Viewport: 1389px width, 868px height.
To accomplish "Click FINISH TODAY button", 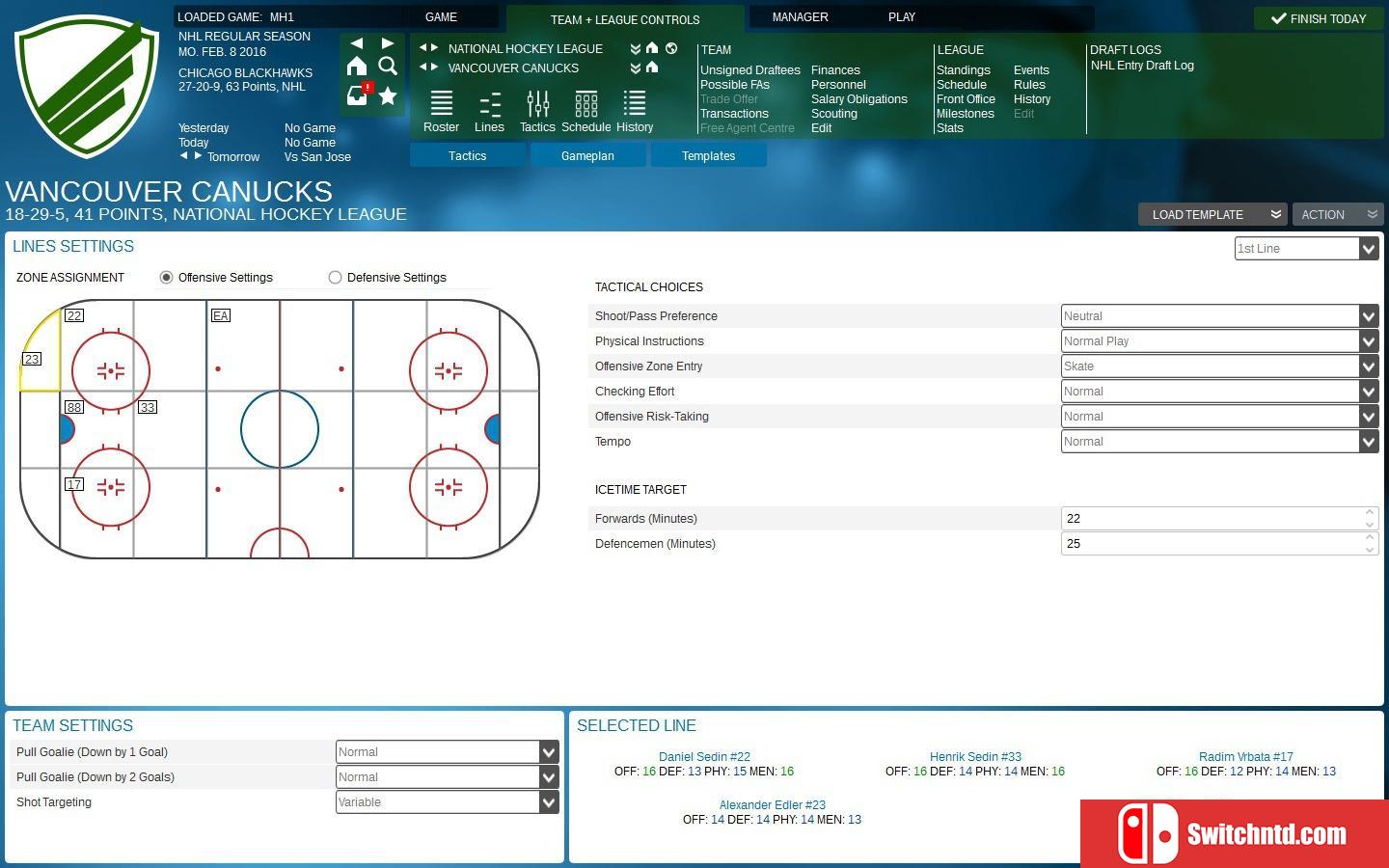I will (1319, 18).
